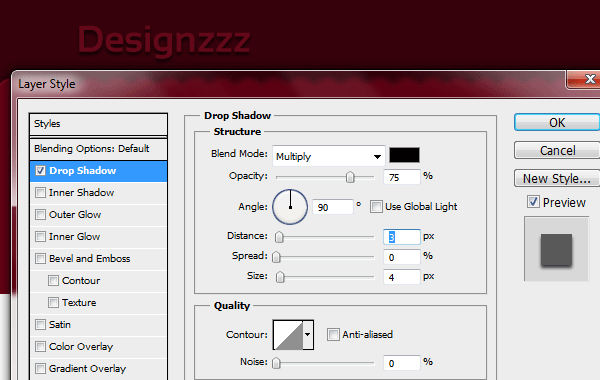Select the Styles list header
The width and height of the screenshot is (600, 380).
98,124
